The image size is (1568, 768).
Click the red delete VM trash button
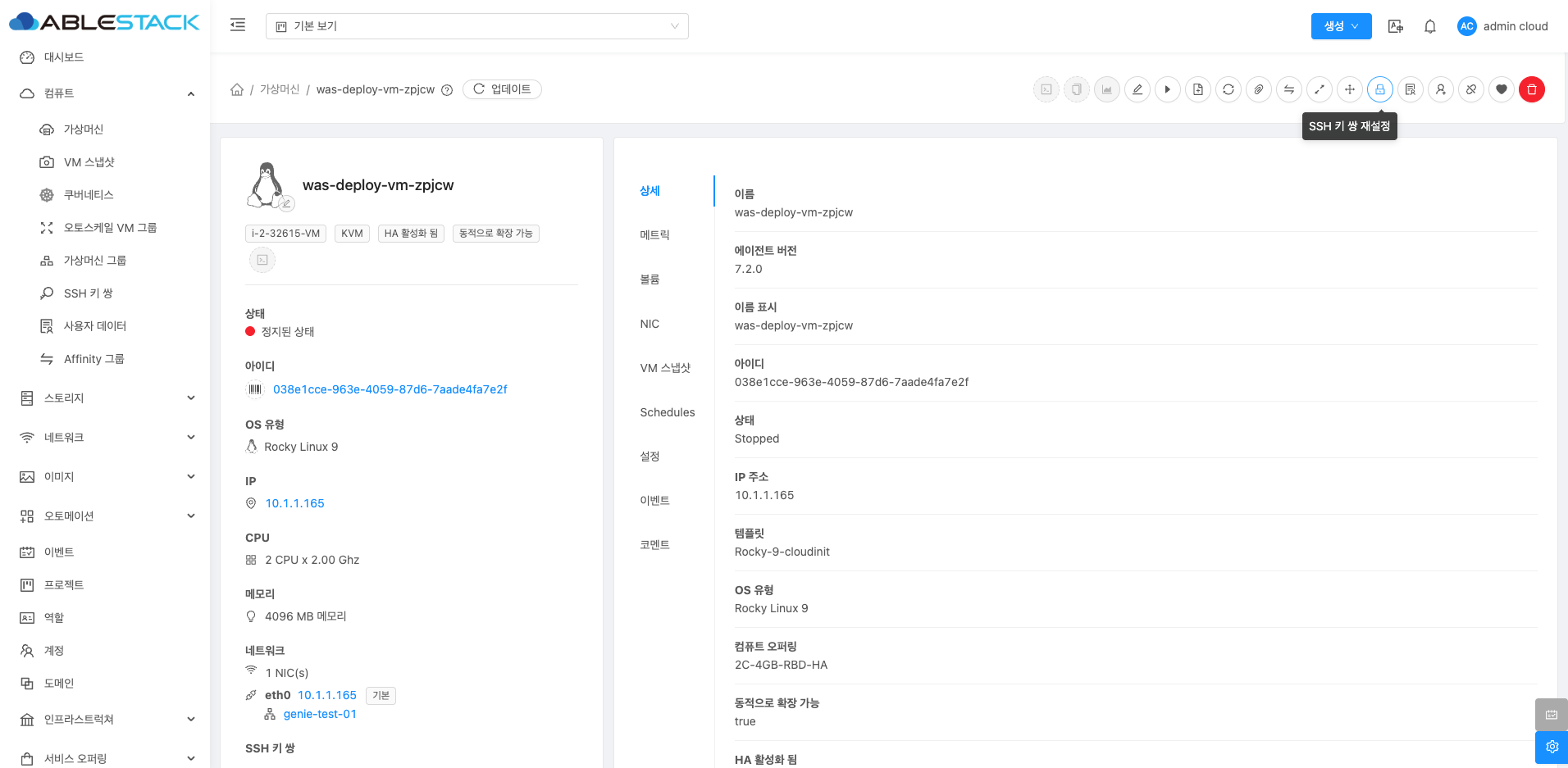(x=1531, y=89)
